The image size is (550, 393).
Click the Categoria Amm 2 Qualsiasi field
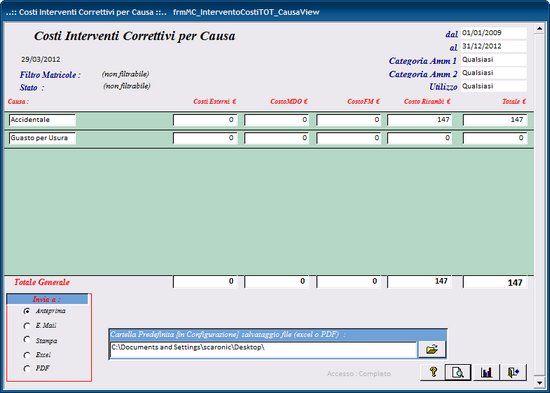point(494,73)
